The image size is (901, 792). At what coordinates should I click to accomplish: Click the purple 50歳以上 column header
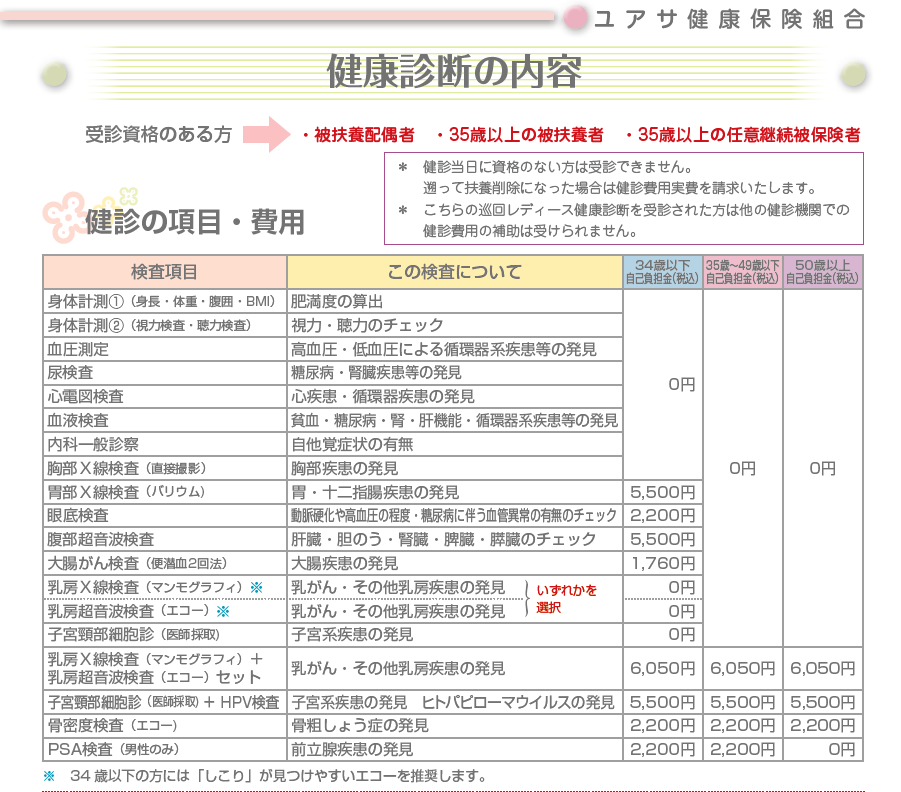[x=822, y=272]
